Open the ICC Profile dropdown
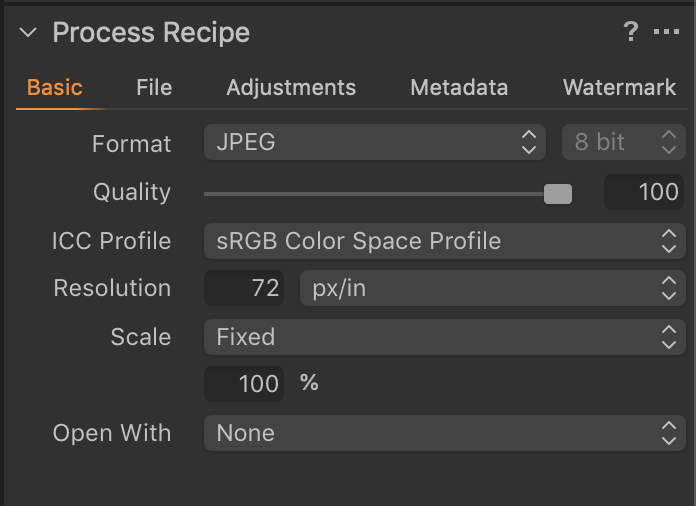 (x=444, y=241)
